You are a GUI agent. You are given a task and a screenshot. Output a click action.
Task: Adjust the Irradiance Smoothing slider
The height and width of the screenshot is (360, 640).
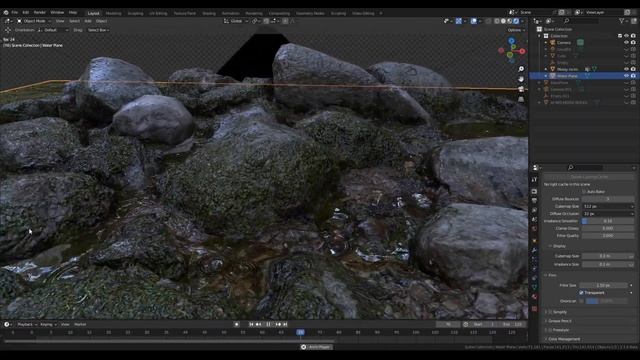coord(608,221)
